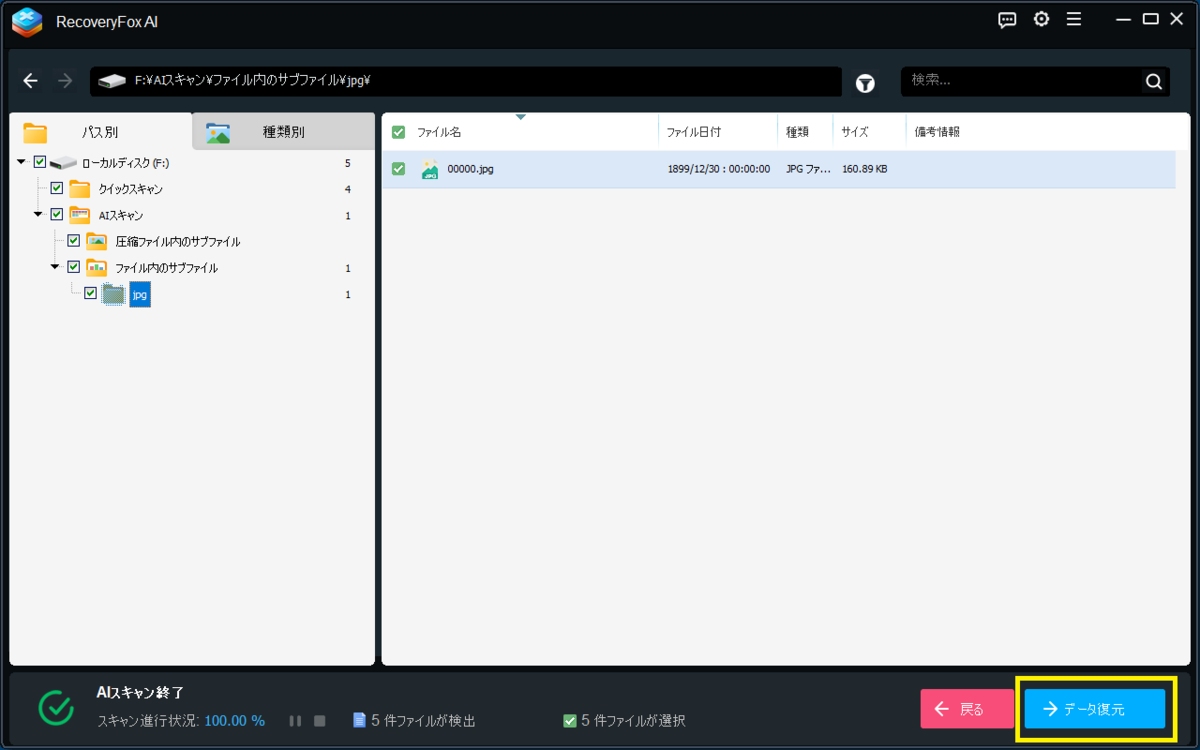Sort by サイズ column header

[x=854, y=132]
